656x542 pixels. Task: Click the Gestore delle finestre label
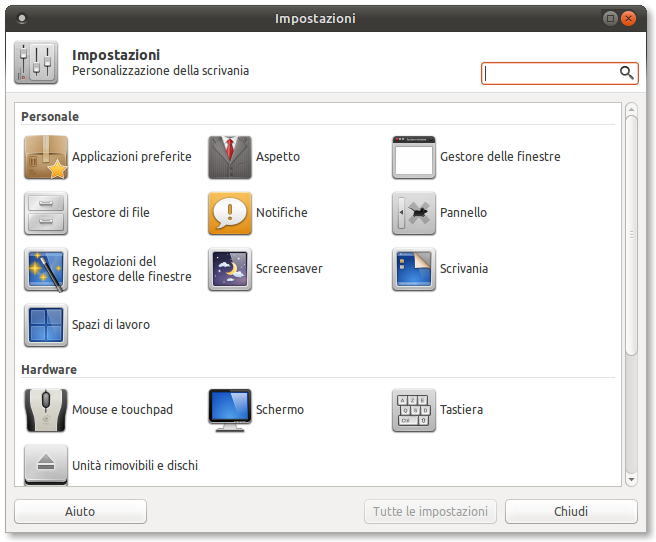pos(500,157)
